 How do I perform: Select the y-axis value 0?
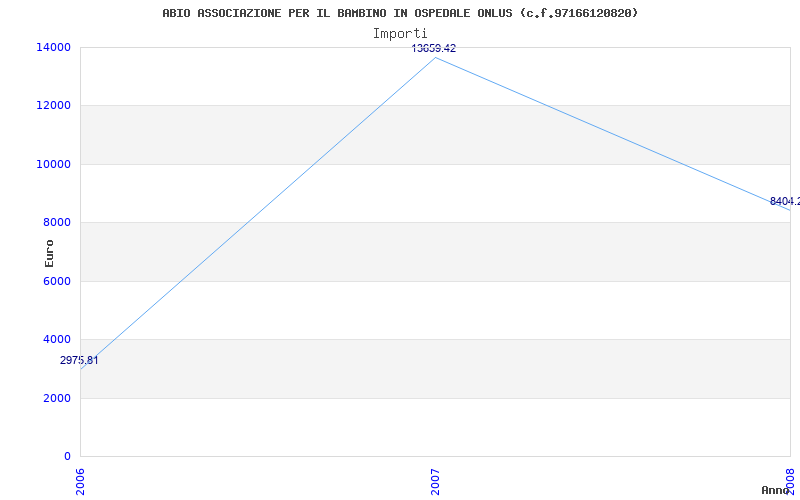(67, 456)
